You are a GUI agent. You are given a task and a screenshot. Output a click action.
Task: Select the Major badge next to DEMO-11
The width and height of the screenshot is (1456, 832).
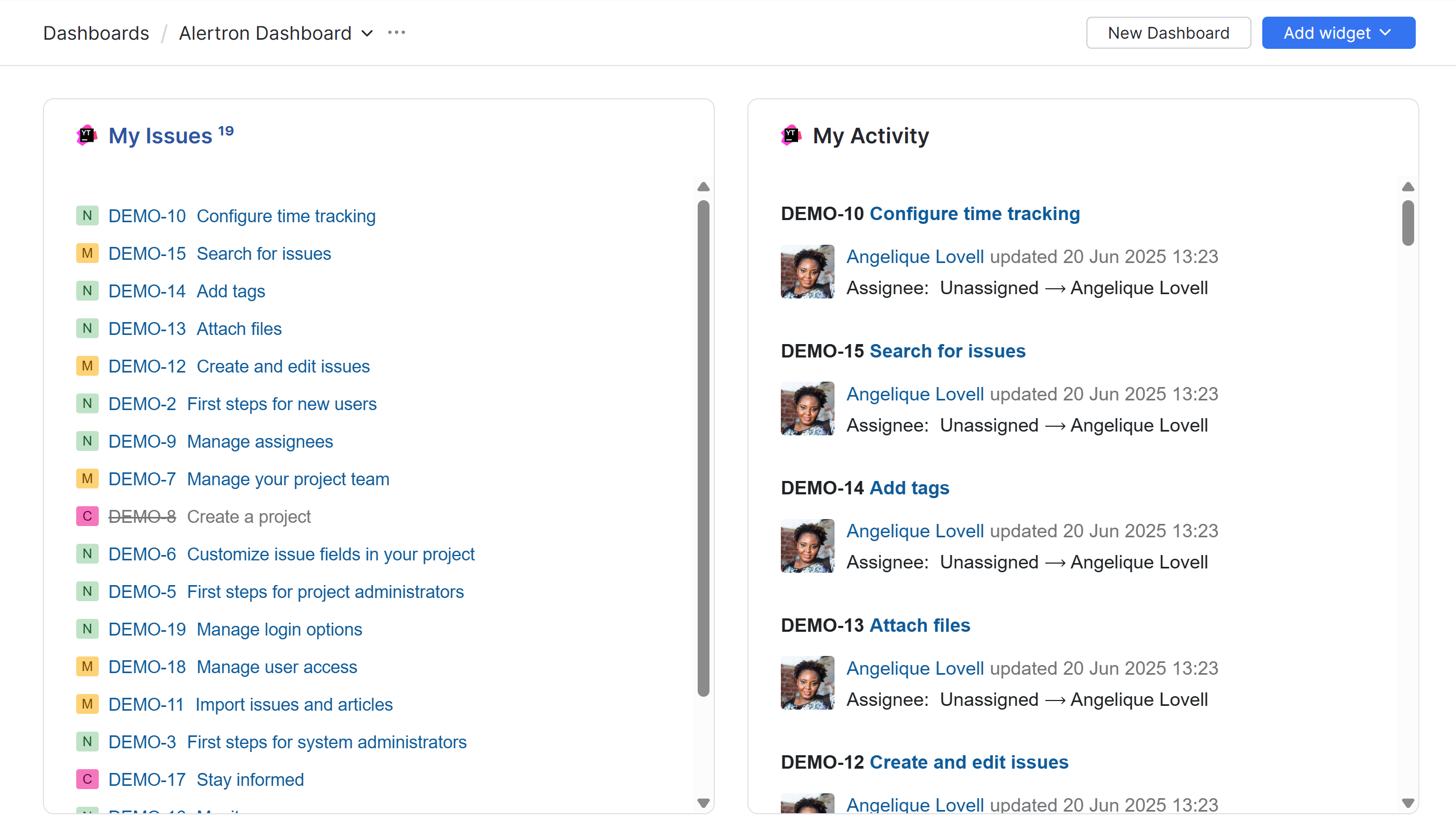87,704
